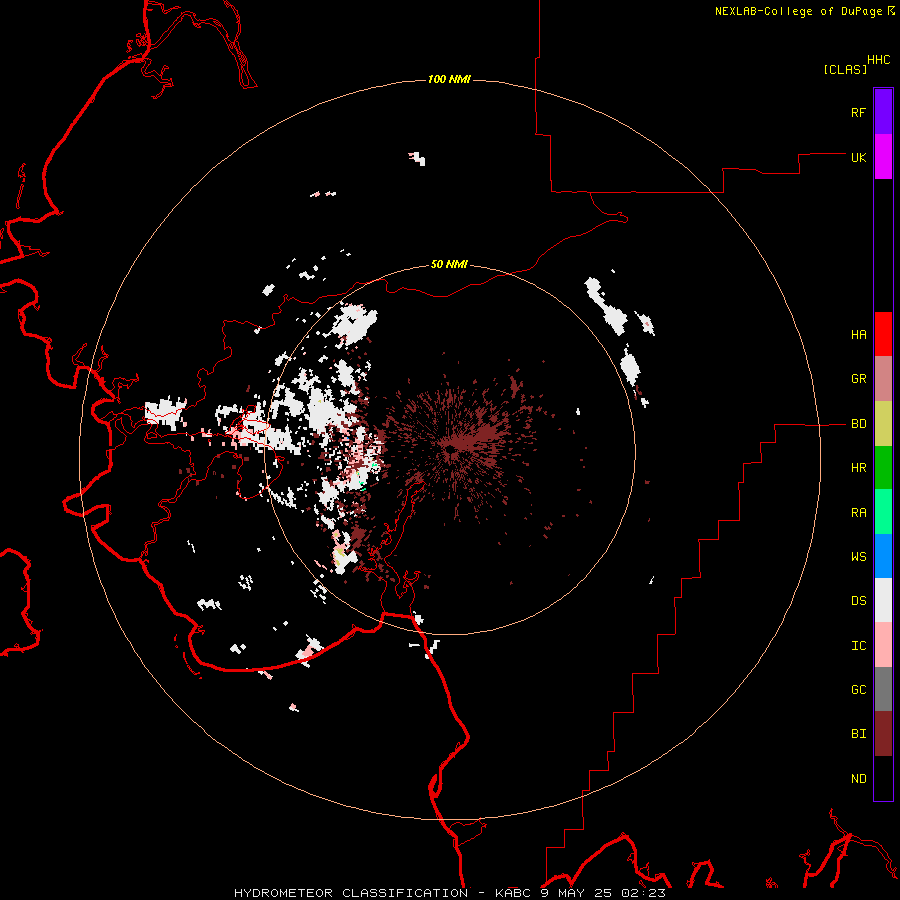The image size is (900, 900).
Task: Click the BI legend label
Action: [x=858, y=734]
